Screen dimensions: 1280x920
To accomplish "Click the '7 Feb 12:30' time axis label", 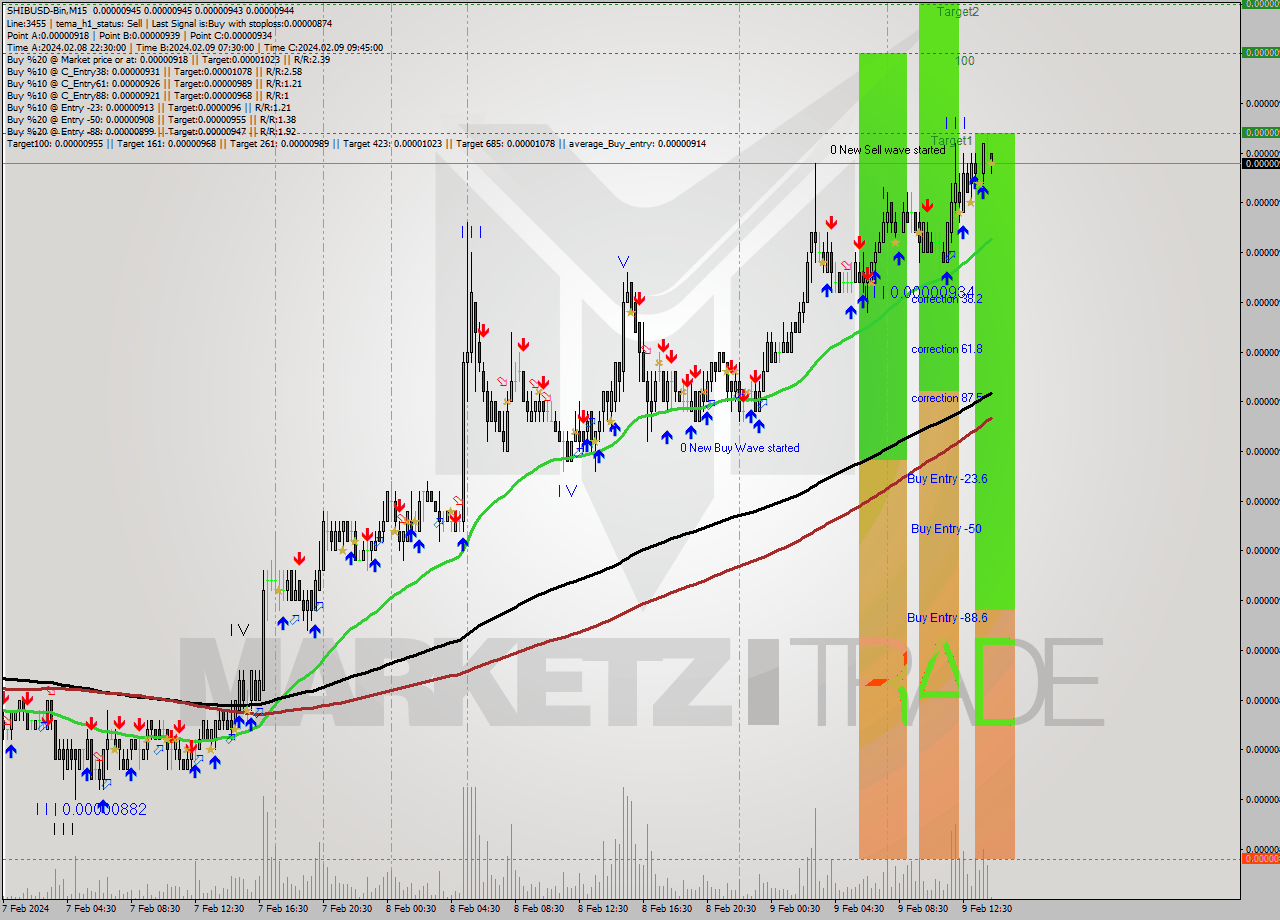I will [219, 909].
